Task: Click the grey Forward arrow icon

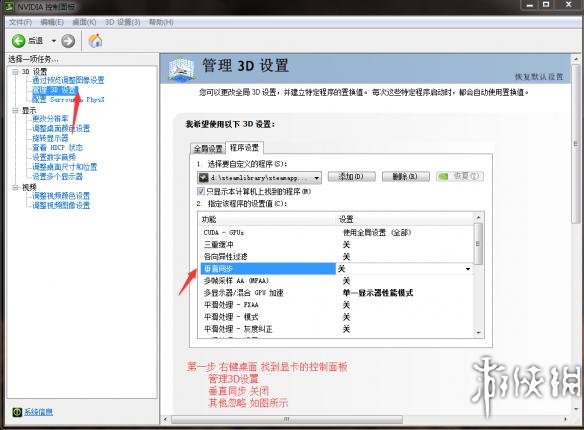Action: [68, 41]
